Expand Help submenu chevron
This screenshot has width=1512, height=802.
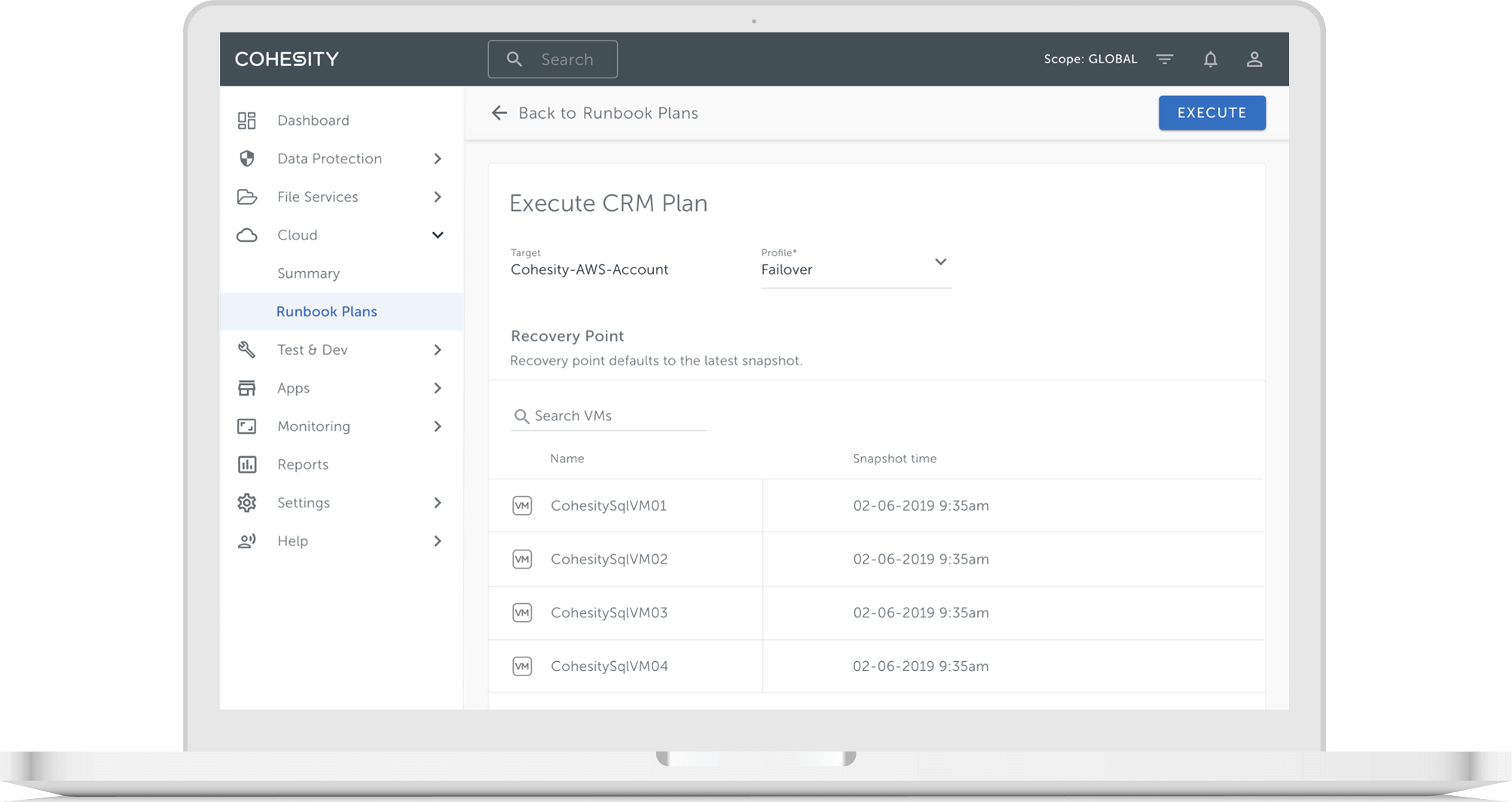[x=438, y=541]
